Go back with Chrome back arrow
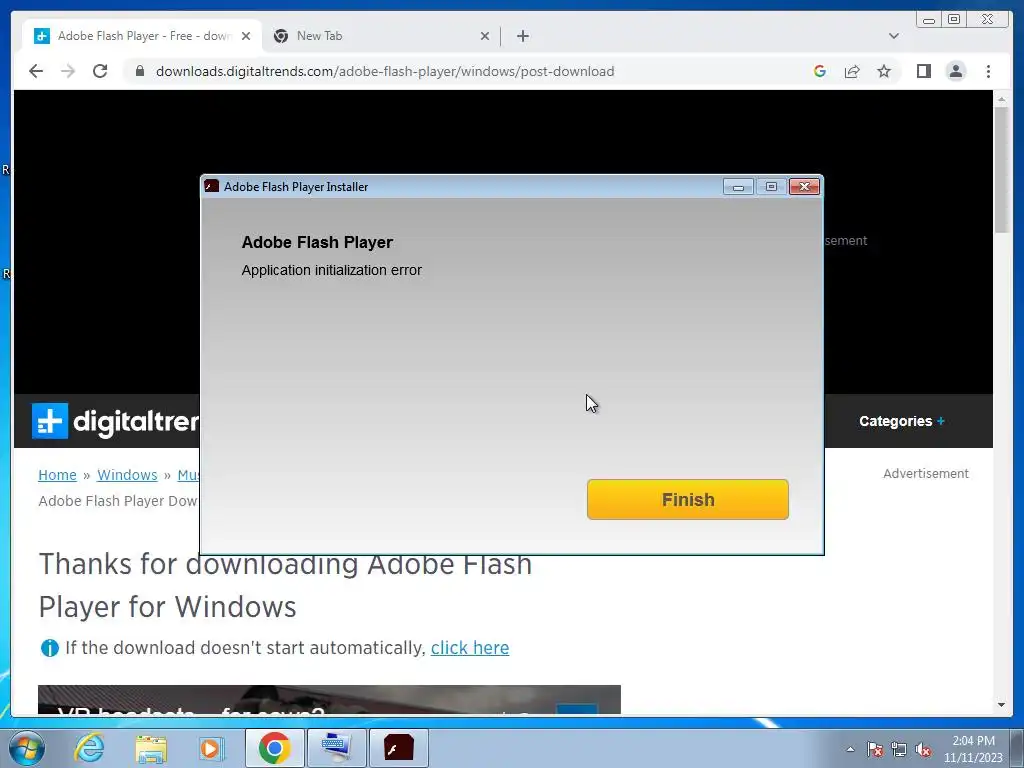Screen dimensions: 1024x768 tap(36, 71)
